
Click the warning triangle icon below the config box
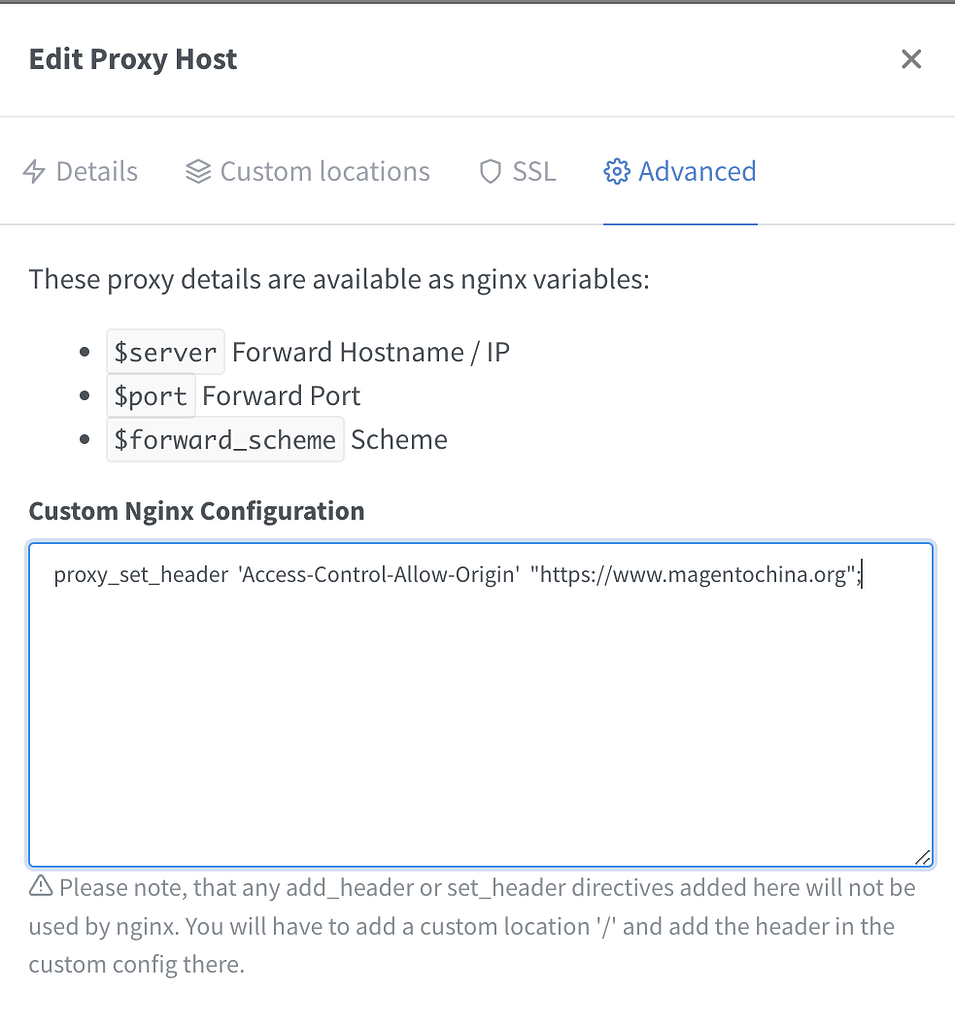(x=40, y=886)
